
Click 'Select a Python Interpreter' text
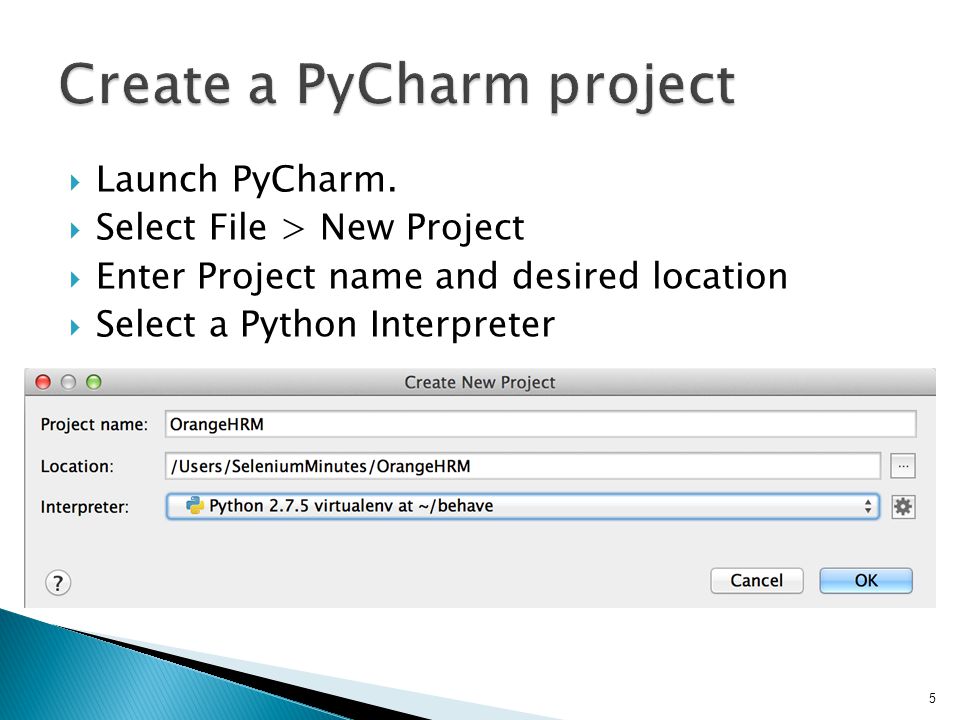326,324
